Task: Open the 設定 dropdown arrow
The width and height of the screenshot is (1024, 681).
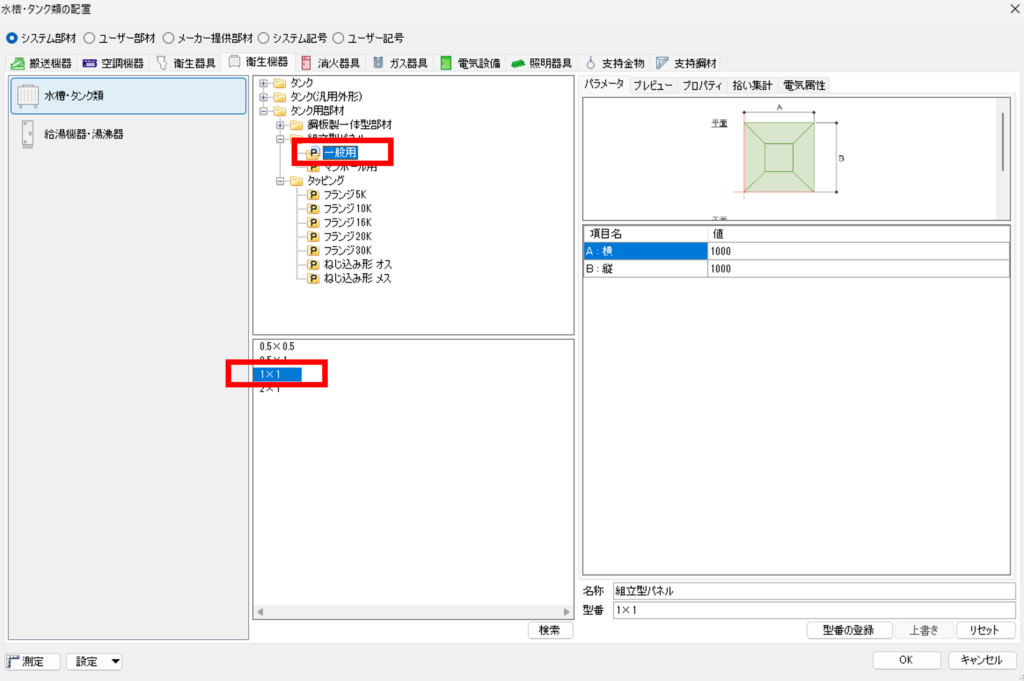Action: click(x=115, y=661)
